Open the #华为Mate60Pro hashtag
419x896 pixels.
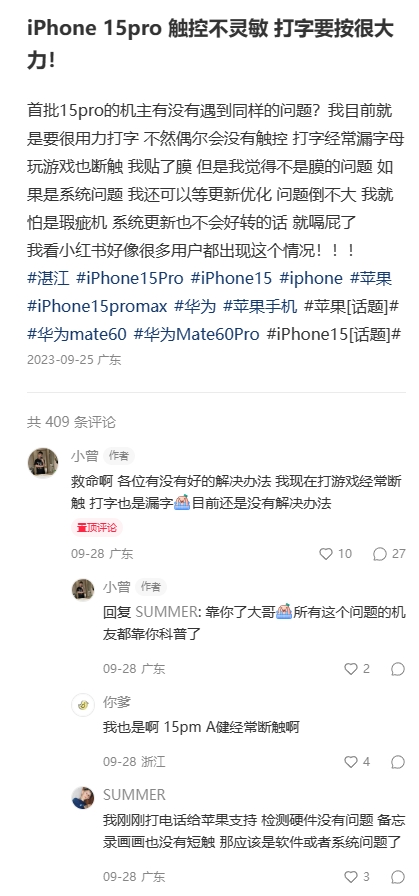pos(196,334)
